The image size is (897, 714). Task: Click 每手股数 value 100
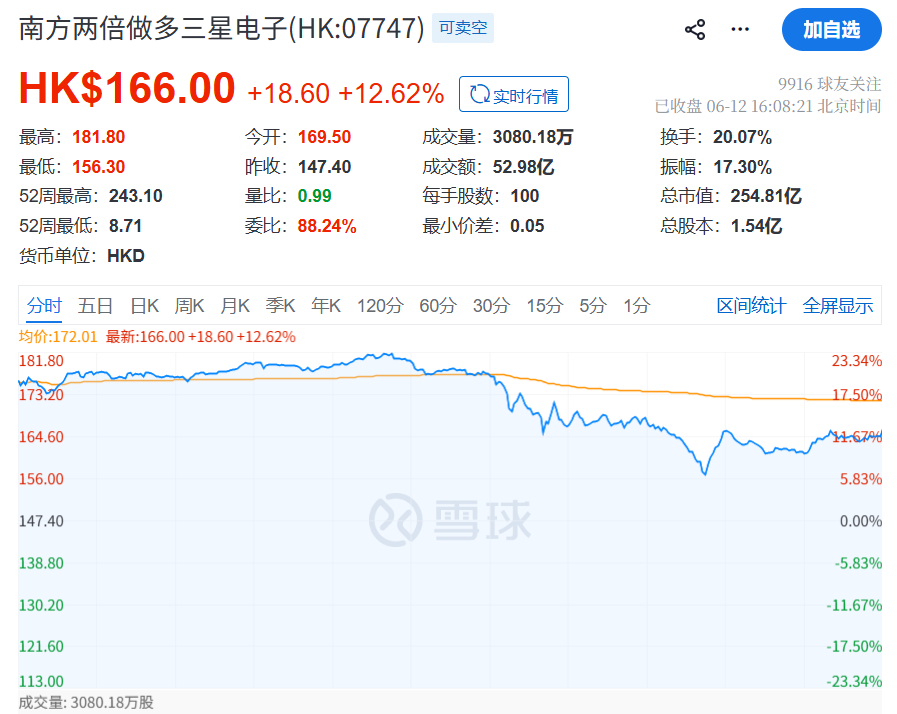click(525, 196)
